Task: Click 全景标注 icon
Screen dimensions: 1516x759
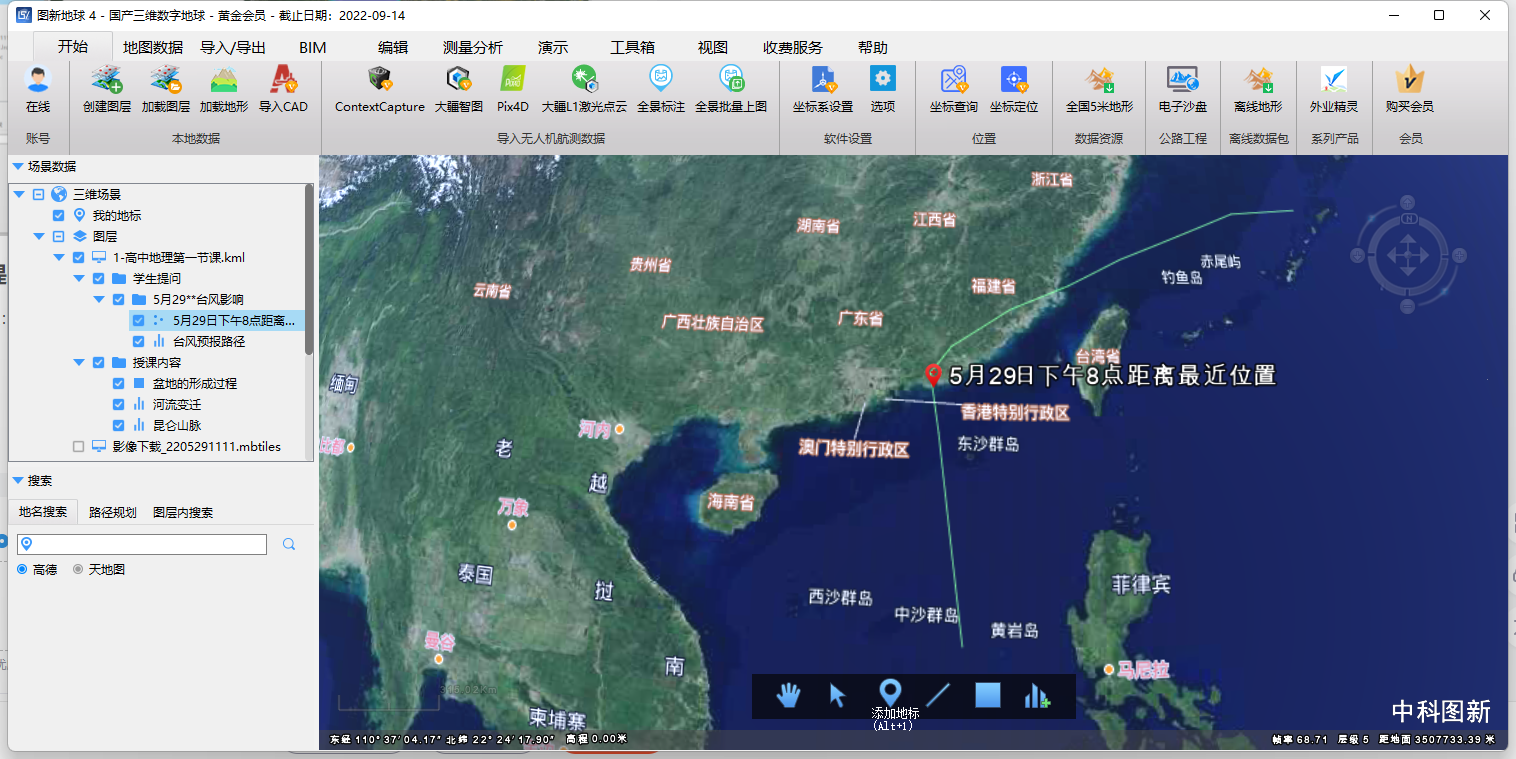Action: (661, 80)
